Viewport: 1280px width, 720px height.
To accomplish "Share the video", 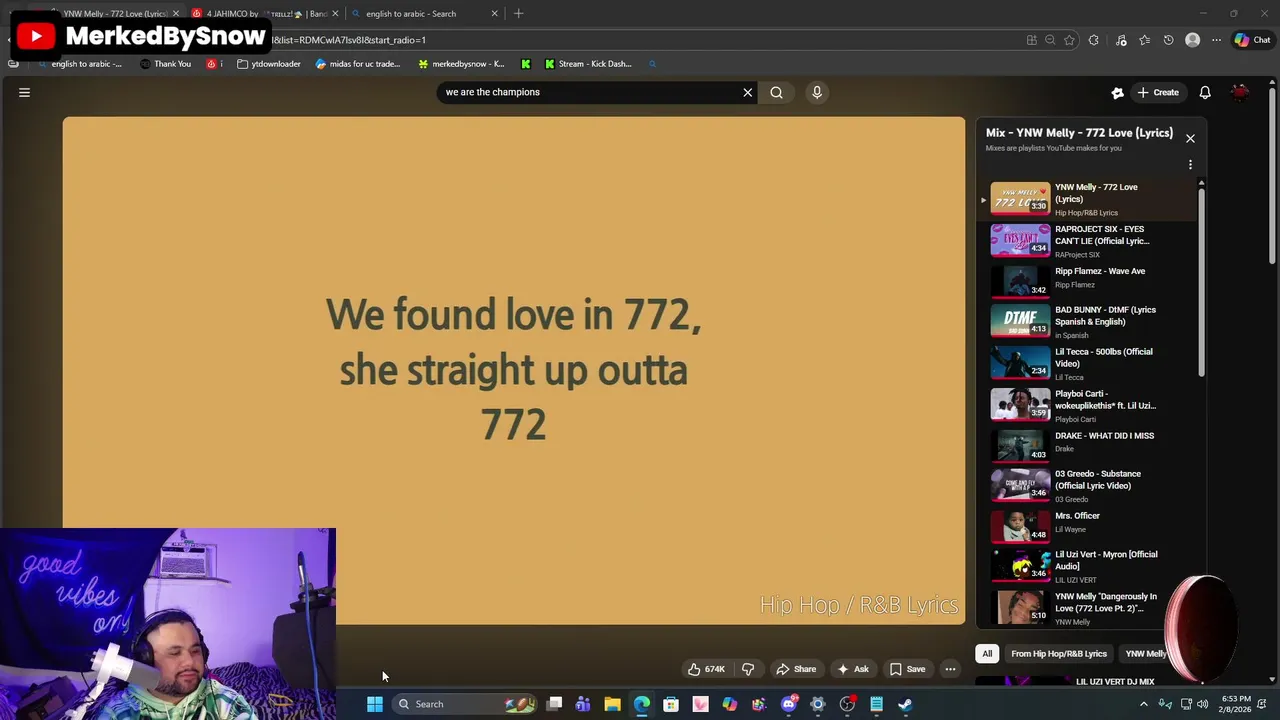I will pos(796,669).
